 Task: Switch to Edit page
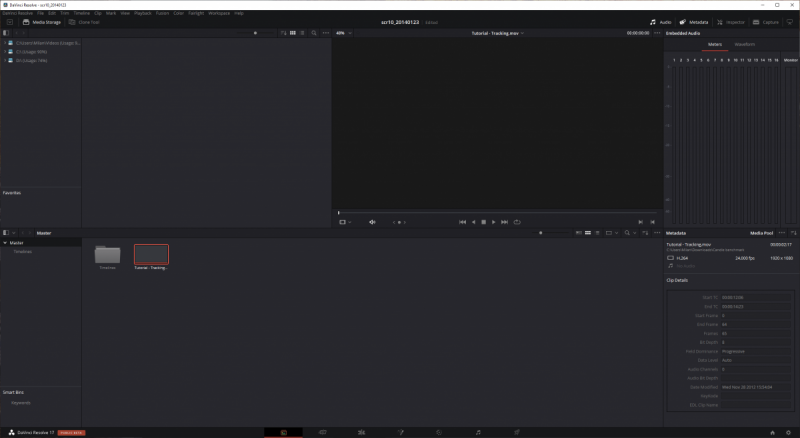click(x=361, y=432)
